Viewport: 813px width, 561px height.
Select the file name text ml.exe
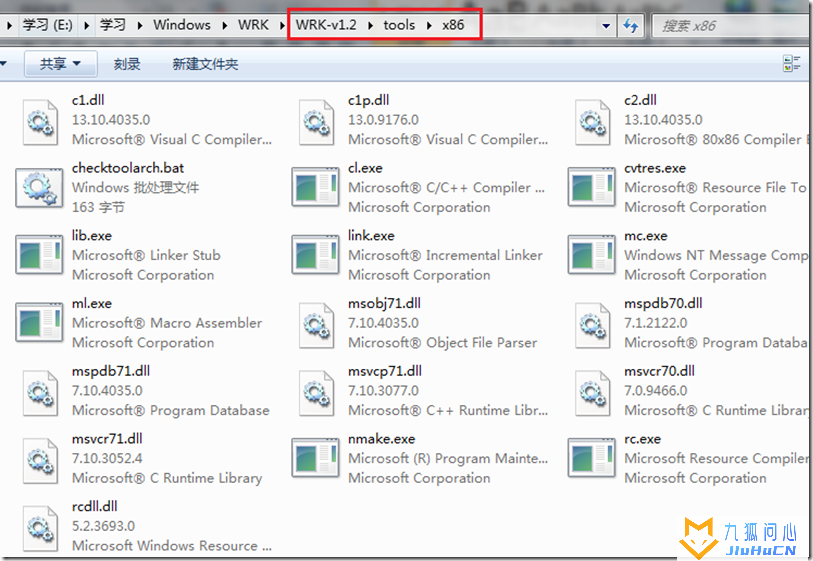(x=92, y=303)
